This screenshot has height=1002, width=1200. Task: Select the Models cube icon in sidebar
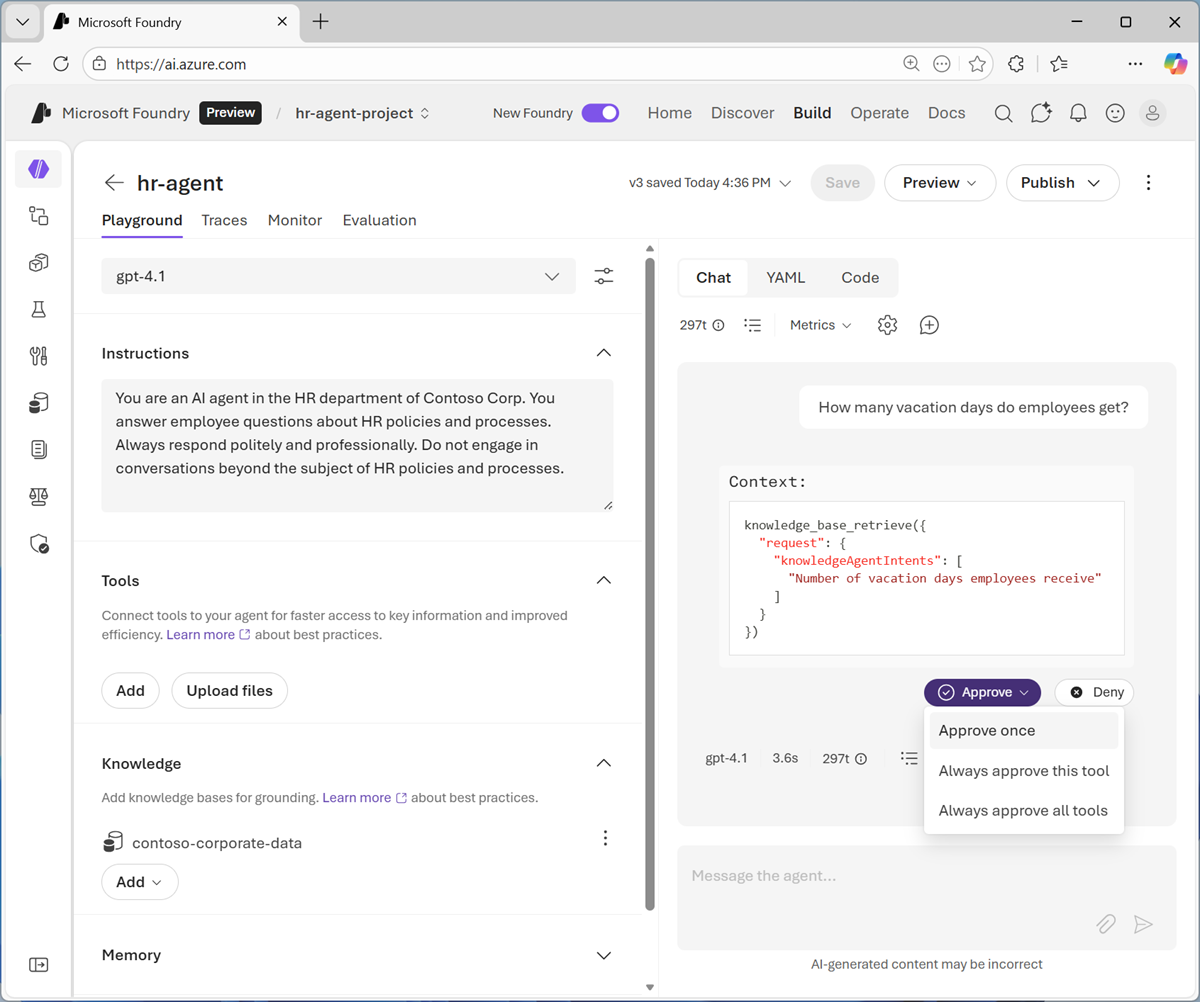click(x=38, y=262)
